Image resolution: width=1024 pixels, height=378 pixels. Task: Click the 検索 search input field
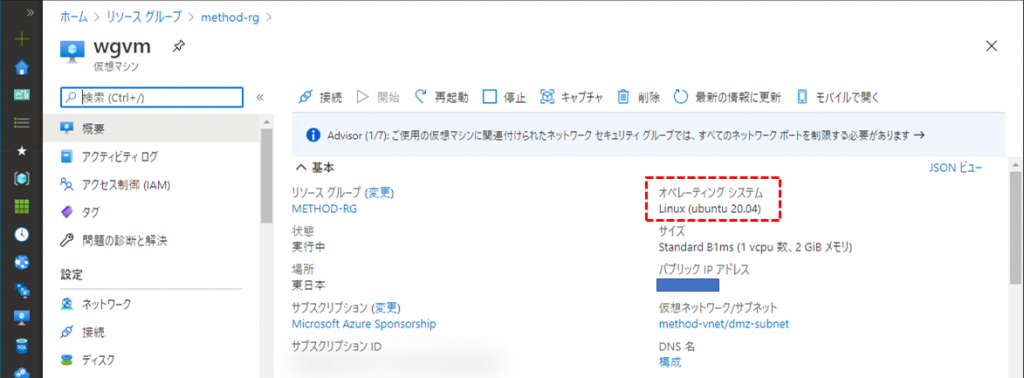click(152, 97)
